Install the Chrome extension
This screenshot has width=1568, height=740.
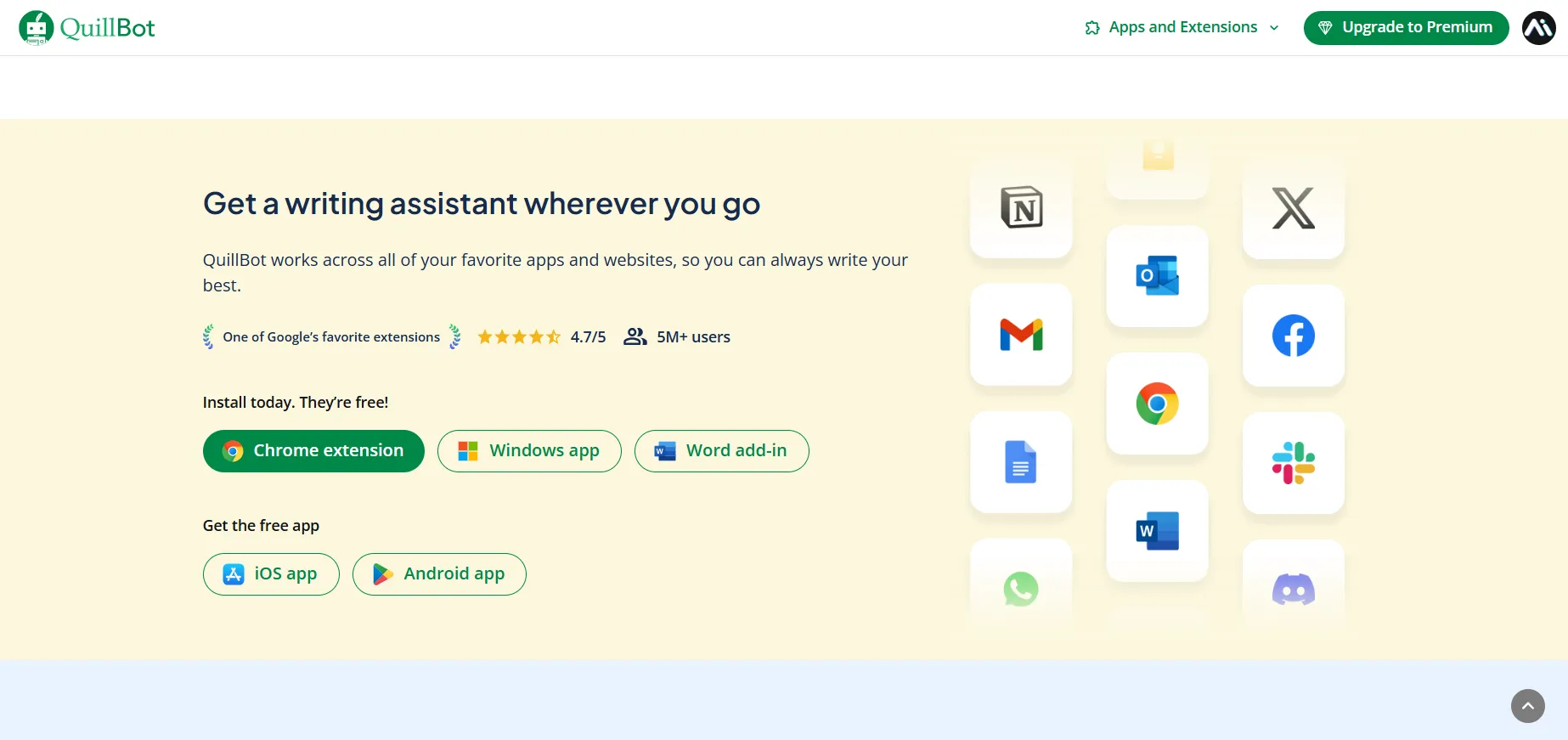pyautogui.click(x=313, y=451)
